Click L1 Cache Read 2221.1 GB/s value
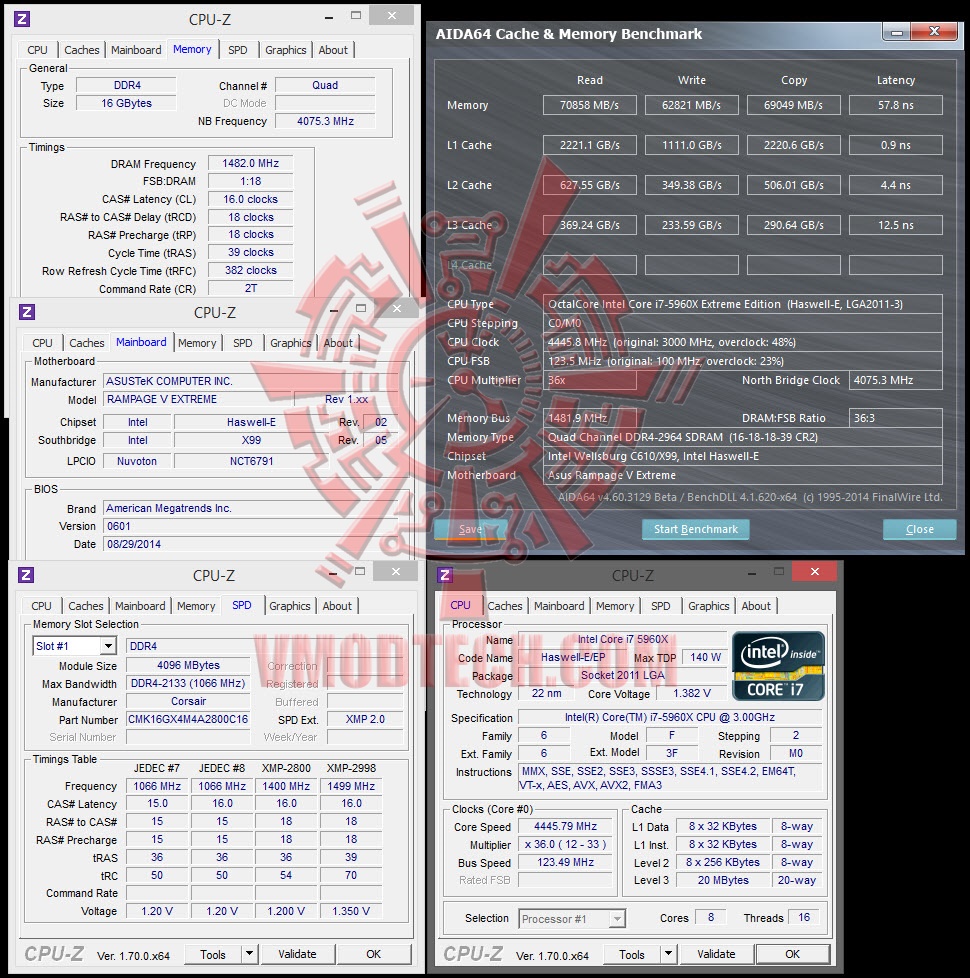Viewport: 970px width, 978px height. [x=589, y=145]
